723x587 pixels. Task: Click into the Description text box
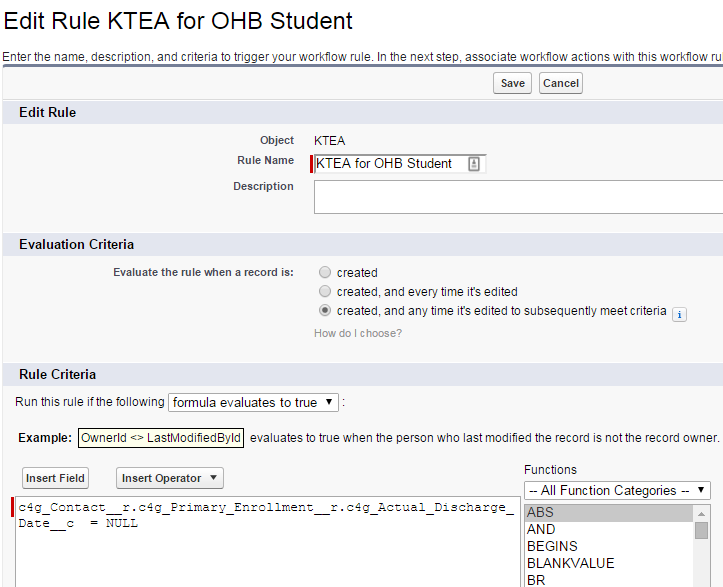pos(518,196)
